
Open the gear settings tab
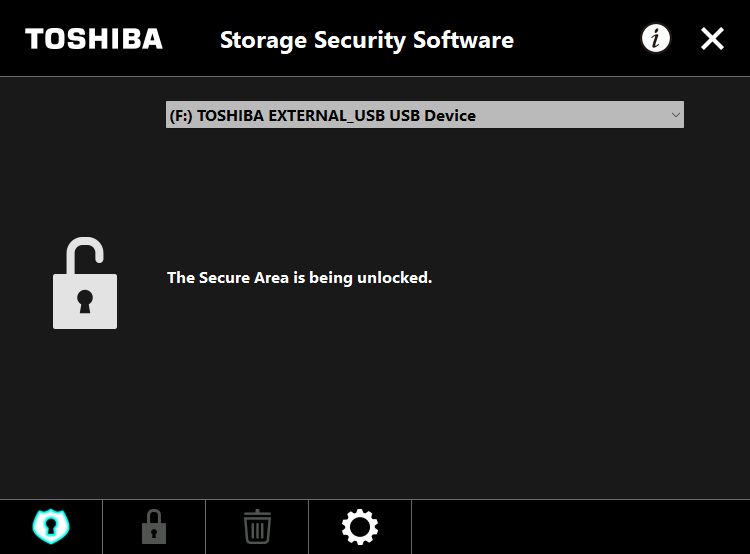[360, 527]
